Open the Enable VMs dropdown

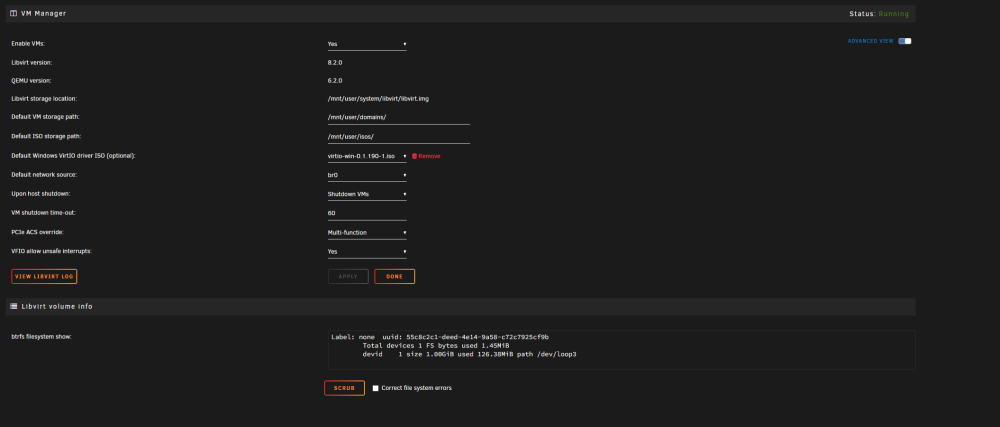click(367, 44)
